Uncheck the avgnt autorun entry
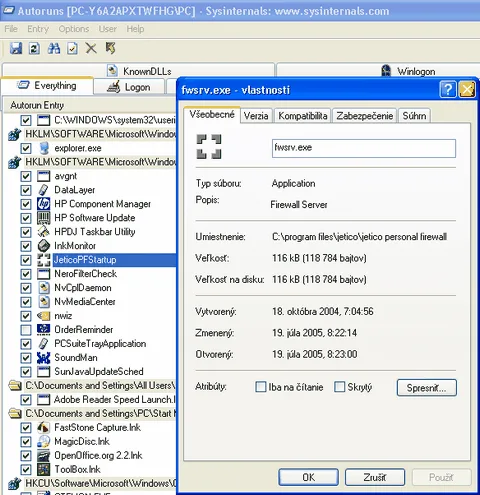The width and height of the screenshot is (480, 495). 26,176
